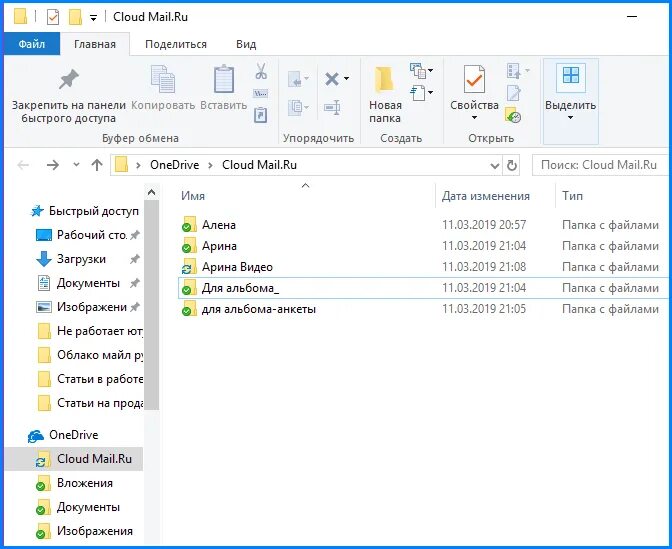Click the search box Поиск: Cloud Mail.Ru
The image size is (672, 549).
[x=600, y=165]
